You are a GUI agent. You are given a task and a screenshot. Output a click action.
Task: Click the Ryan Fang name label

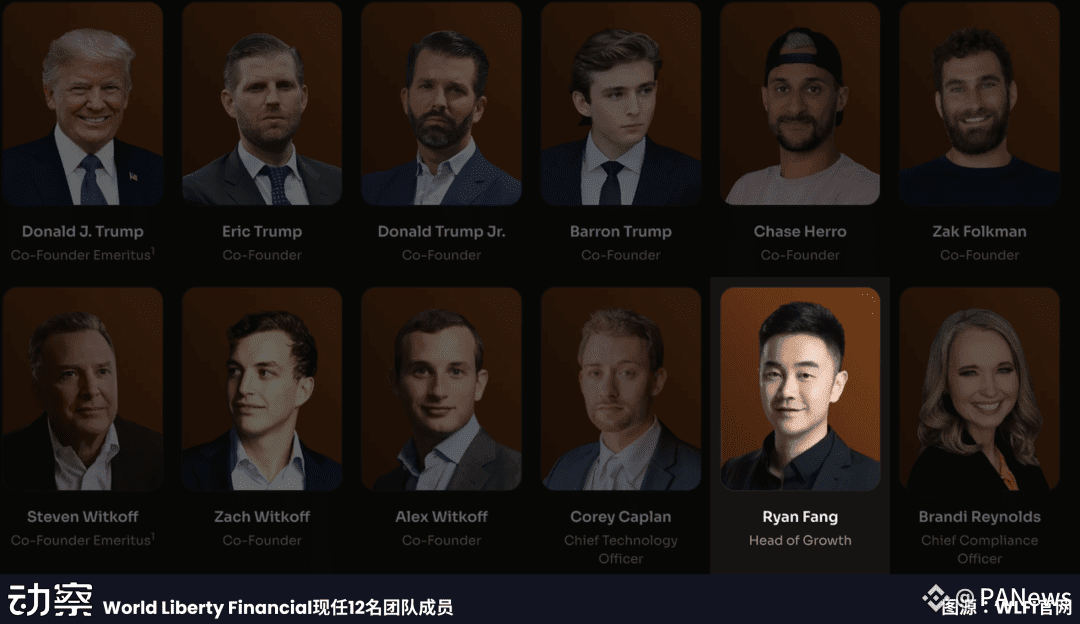click(x=800, y=517)
